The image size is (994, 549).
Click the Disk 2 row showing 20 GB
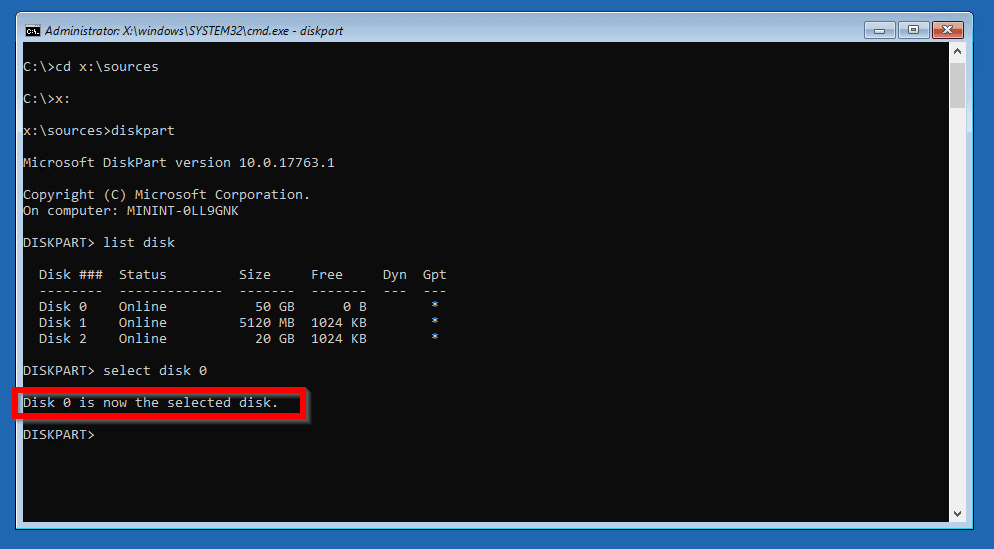tap(238, 339)
